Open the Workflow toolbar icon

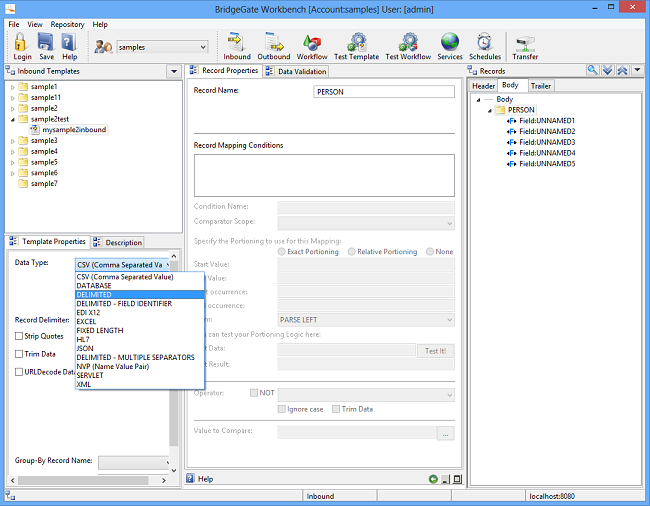click(x=312, y=46)
